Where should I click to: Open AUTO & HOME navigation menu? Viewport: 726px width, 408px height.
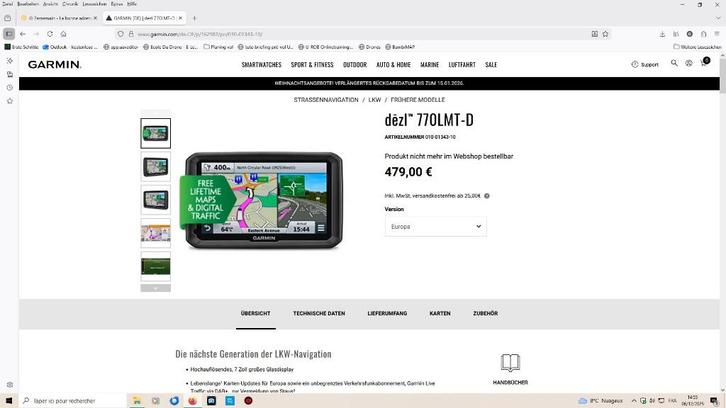tap(393, 65)
